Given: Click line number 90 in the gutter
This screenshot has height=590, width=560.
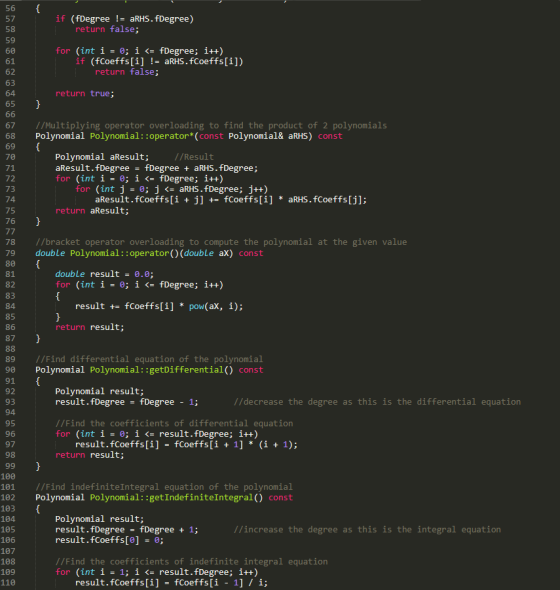Looking at the screenshot, I should pyautogui.click(x=10, y=370).
